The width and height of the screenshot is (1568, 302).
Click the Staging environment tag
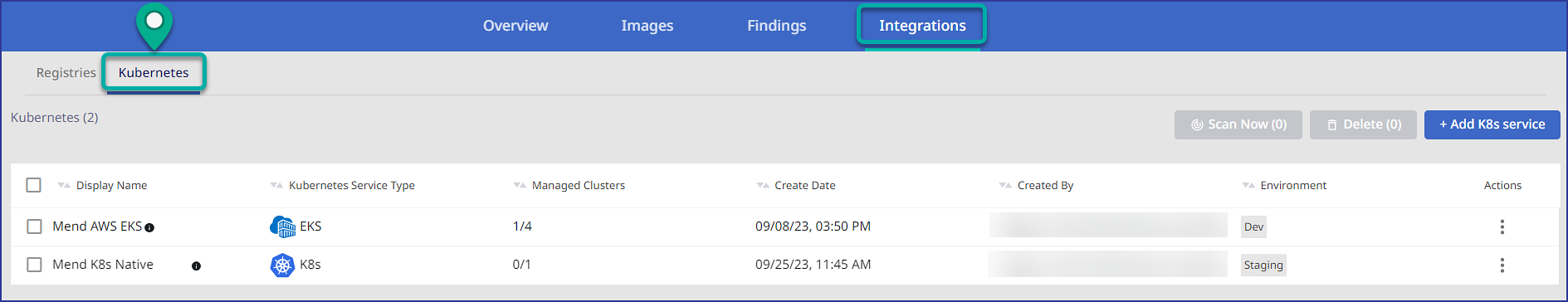pos(1263,265)
